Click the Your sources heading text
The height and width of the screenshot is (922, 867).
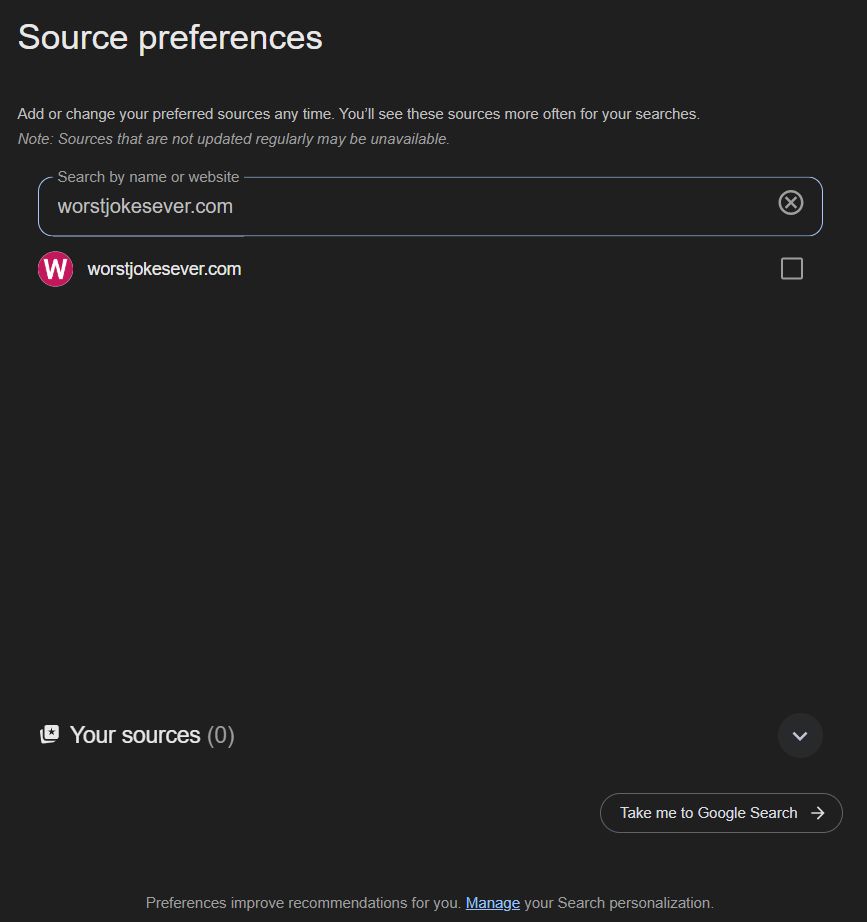coord(135,735)
